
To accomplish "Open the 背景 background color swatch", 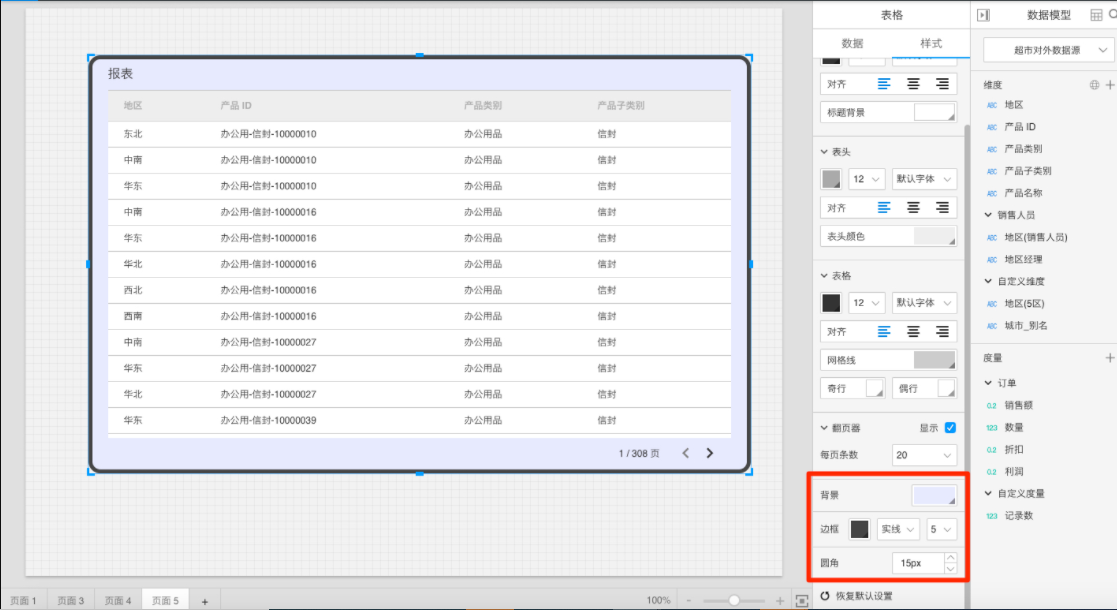I will point(934,495).
